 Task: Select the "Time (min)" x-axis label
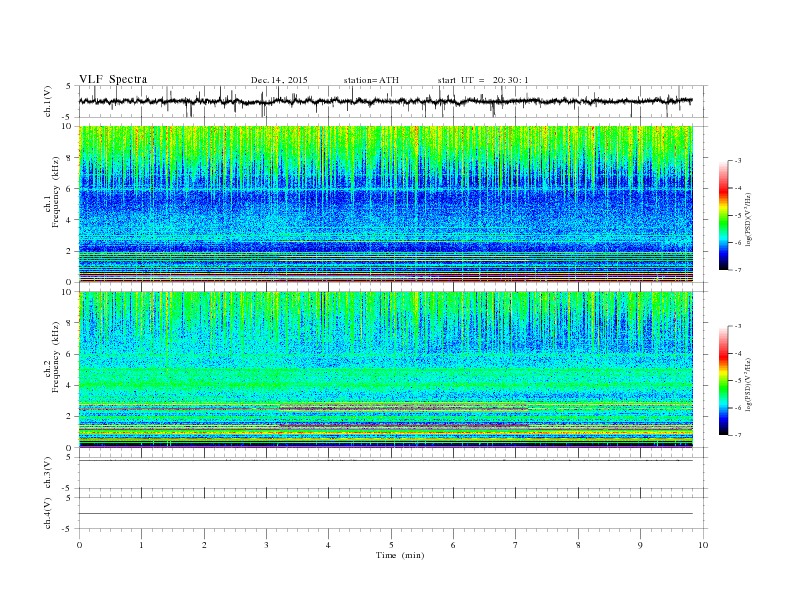[400, 555]
